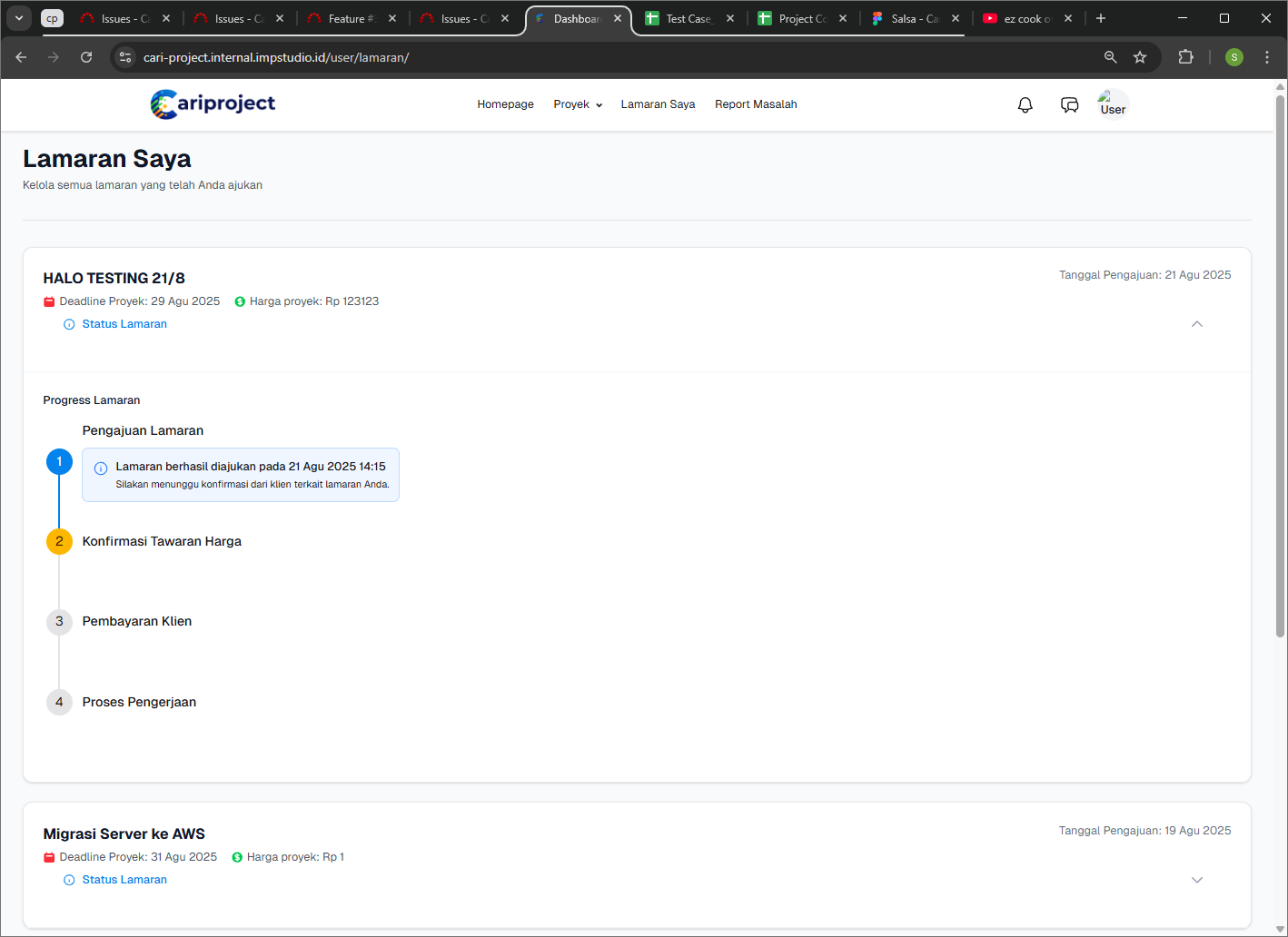Screen dimensions: 1288x937
Task: Open the tab search dropdown arrow
Action: pos(19,18)
